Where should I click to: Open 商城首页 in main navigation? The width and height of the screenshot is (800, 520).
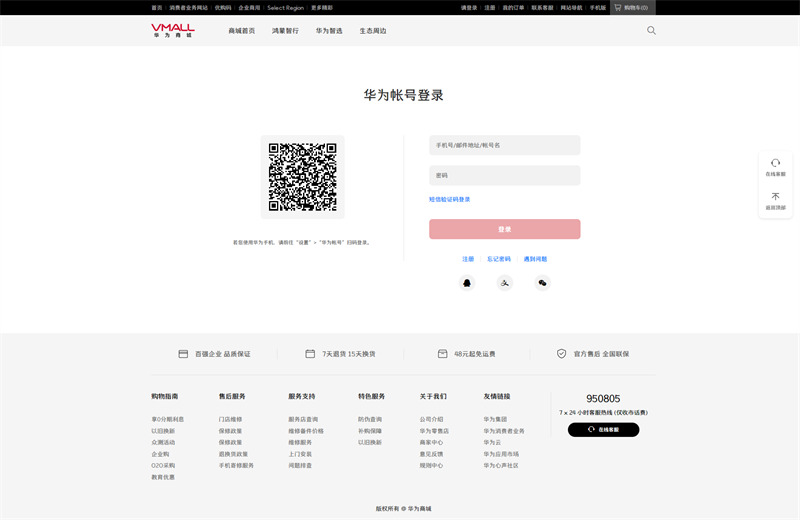coord(242,31)
